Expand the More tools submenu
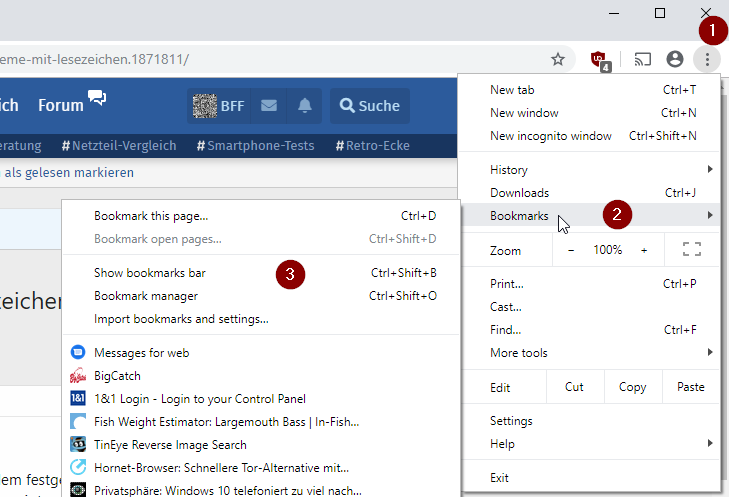729x497 pixels. point(590,353)
